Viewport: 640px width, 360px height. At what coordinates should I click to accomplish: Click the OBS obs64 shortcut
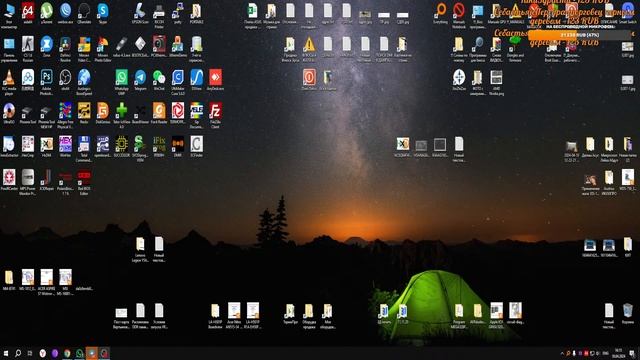[x=65, y=78]
